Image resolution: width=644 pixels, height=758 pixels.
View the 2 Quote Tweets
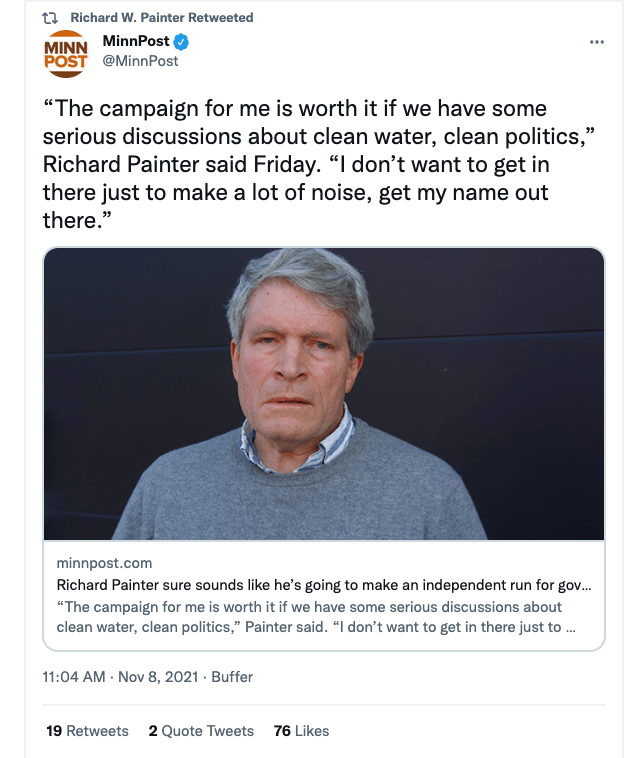click(x=201, y=731)
